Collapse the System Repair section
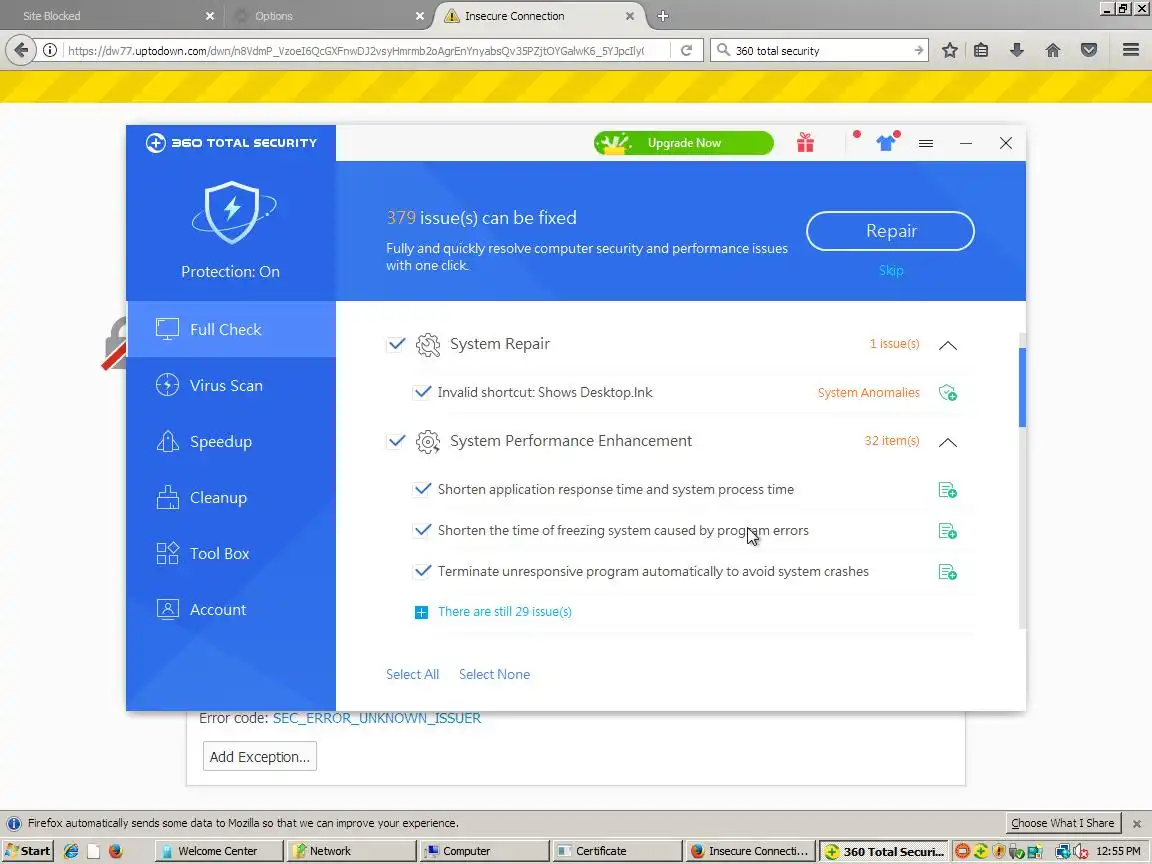Viewport: 1152px width, 864px height. [x=948, y=345]
